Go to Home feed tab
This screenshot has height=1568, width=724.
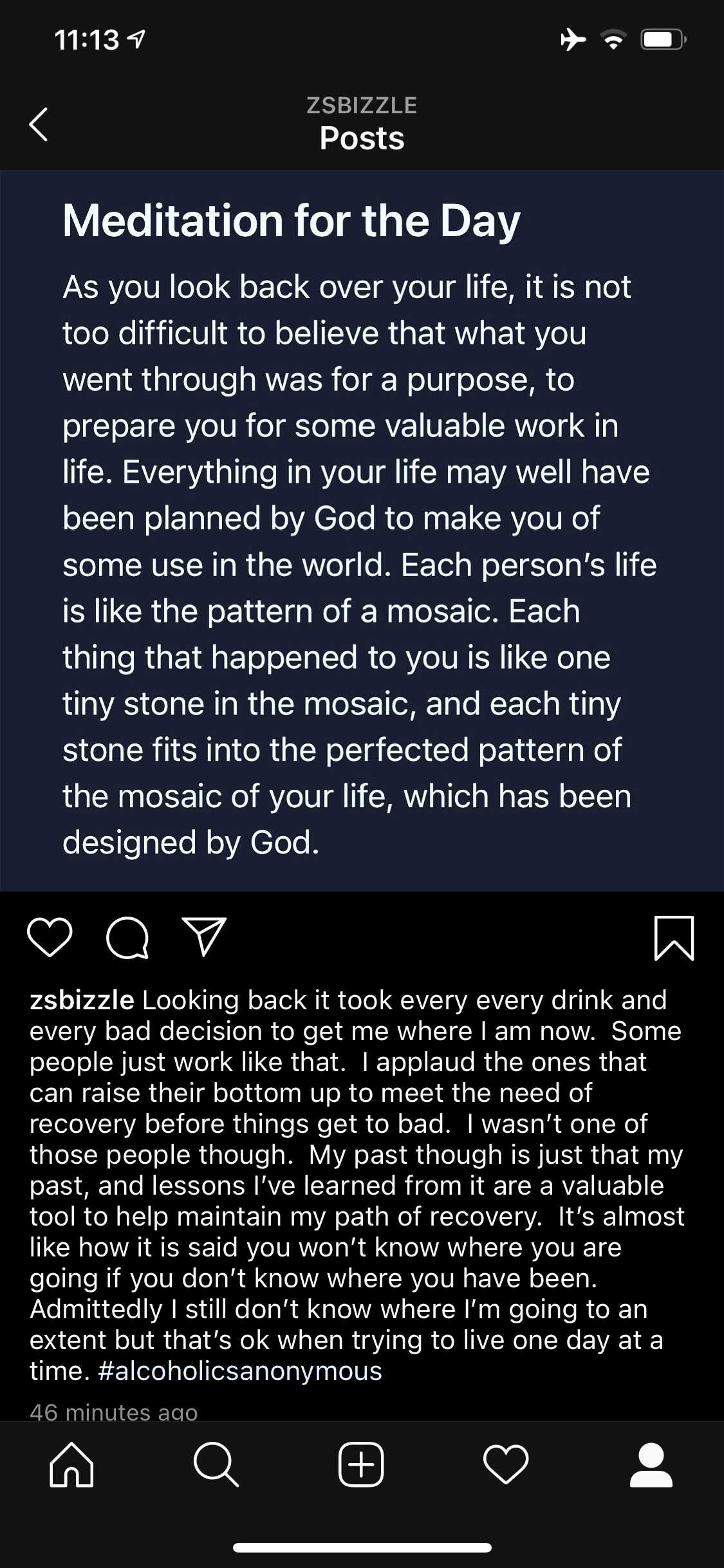71,1465
